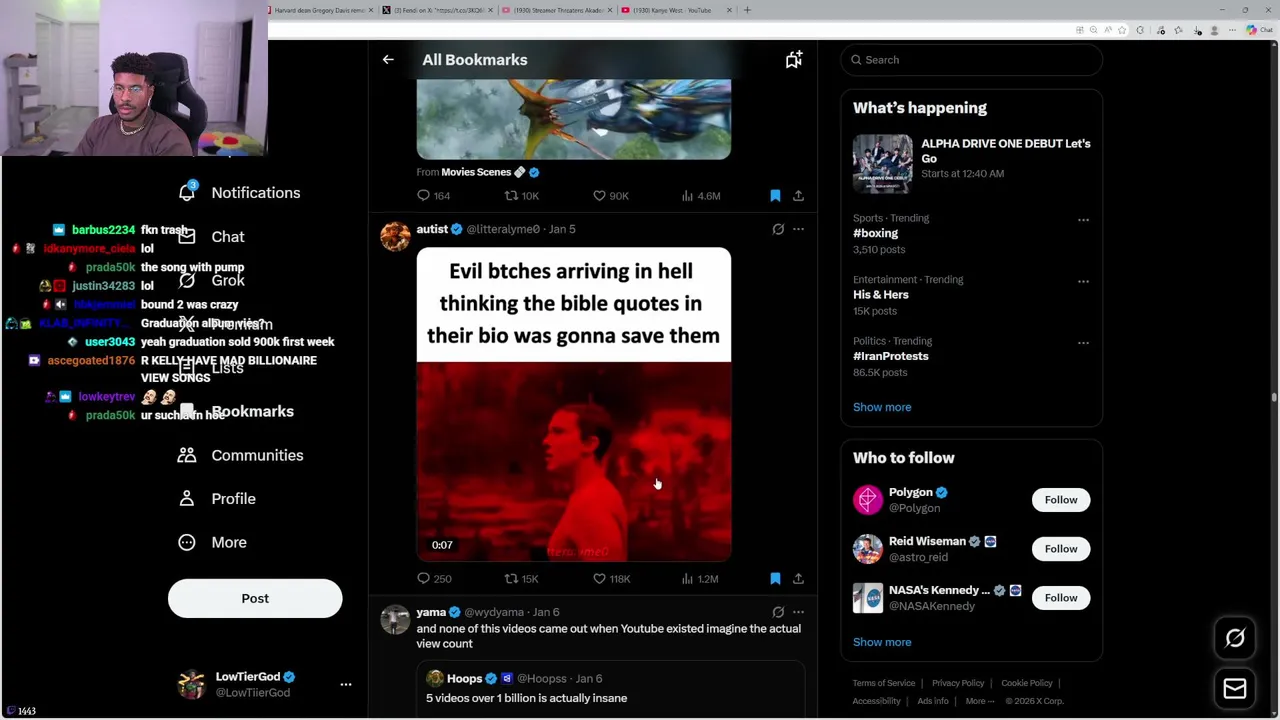This screenshot has width=1280, height=720.
Task: Open Communities from the sidebar
Action: [x=257, y=455]
